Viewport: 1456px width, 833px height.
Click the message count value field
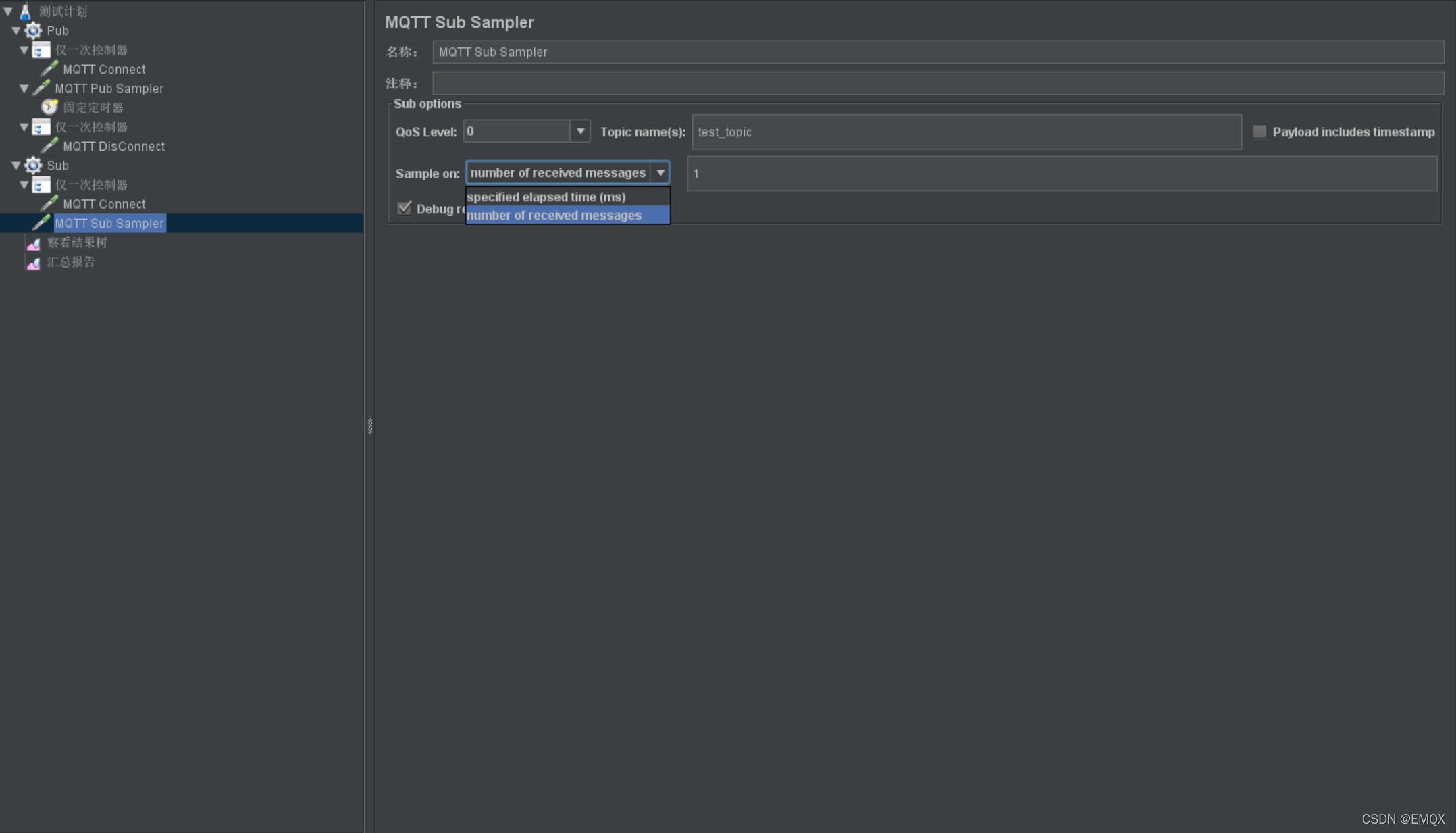1062,173
